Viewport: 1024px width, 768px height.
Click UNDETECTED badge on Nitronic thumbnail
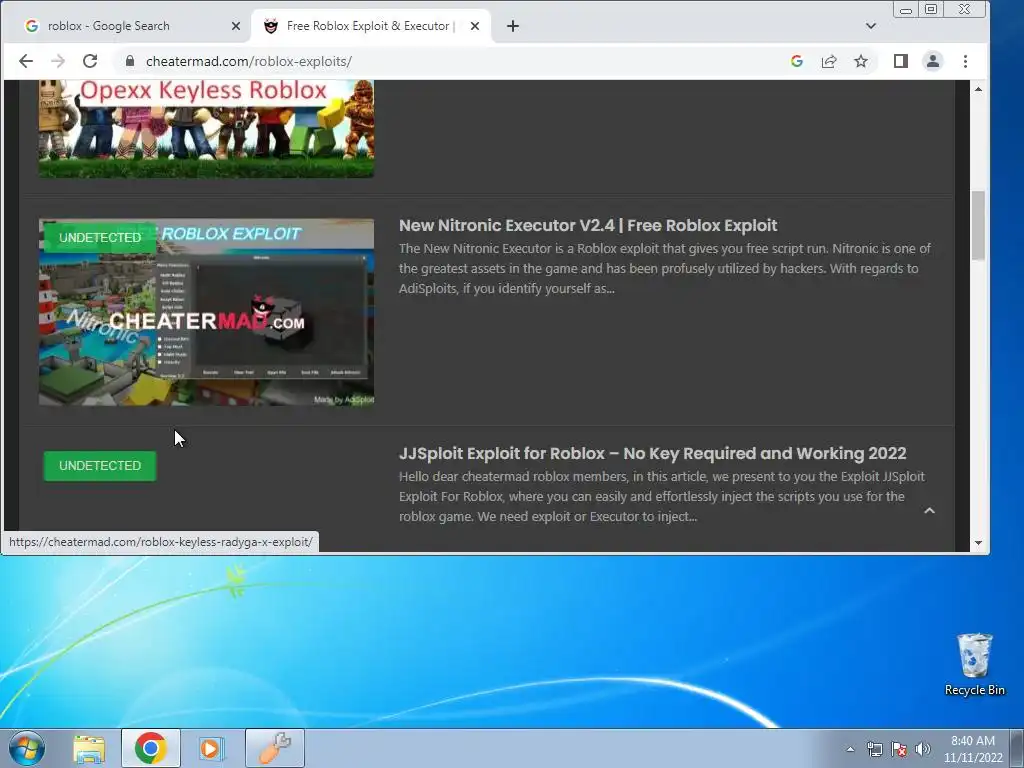[x=100, y=238]
